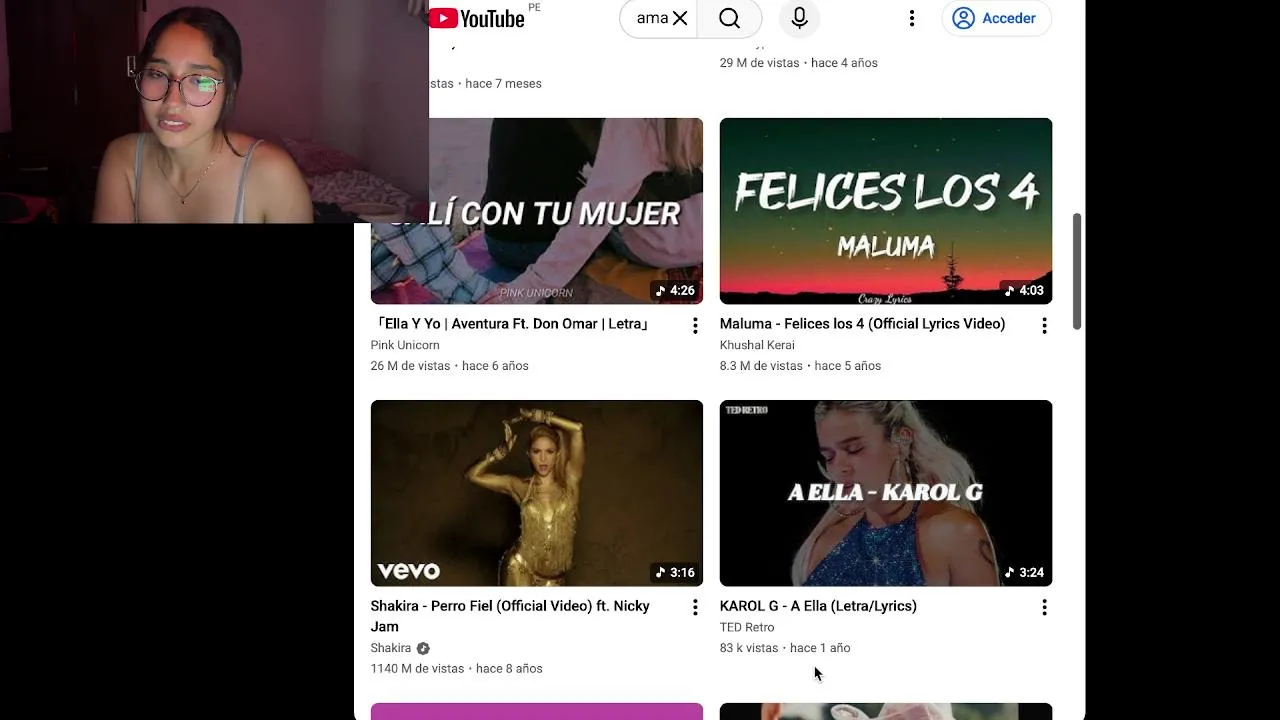Click the magnifying glass search button
The image size is (1280, 720).
pos(730,18)
